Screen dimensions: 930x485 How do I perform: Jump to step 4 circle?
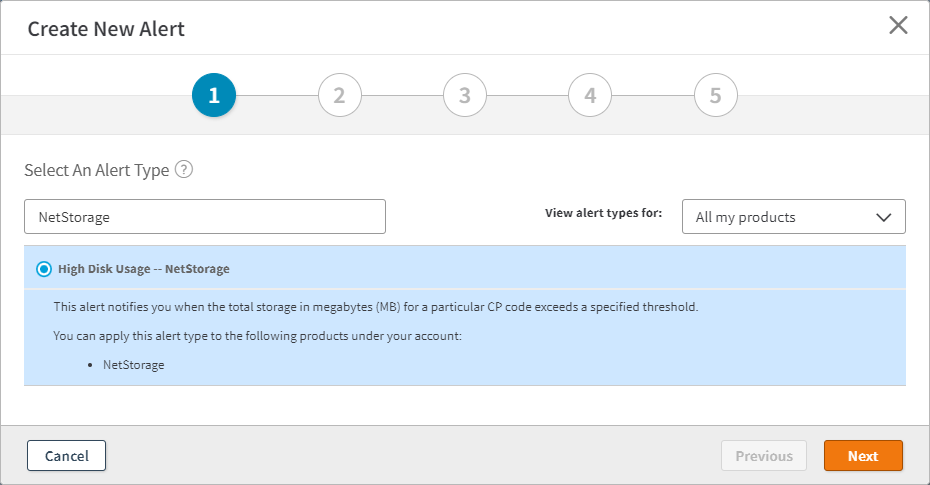pos(590,96)
